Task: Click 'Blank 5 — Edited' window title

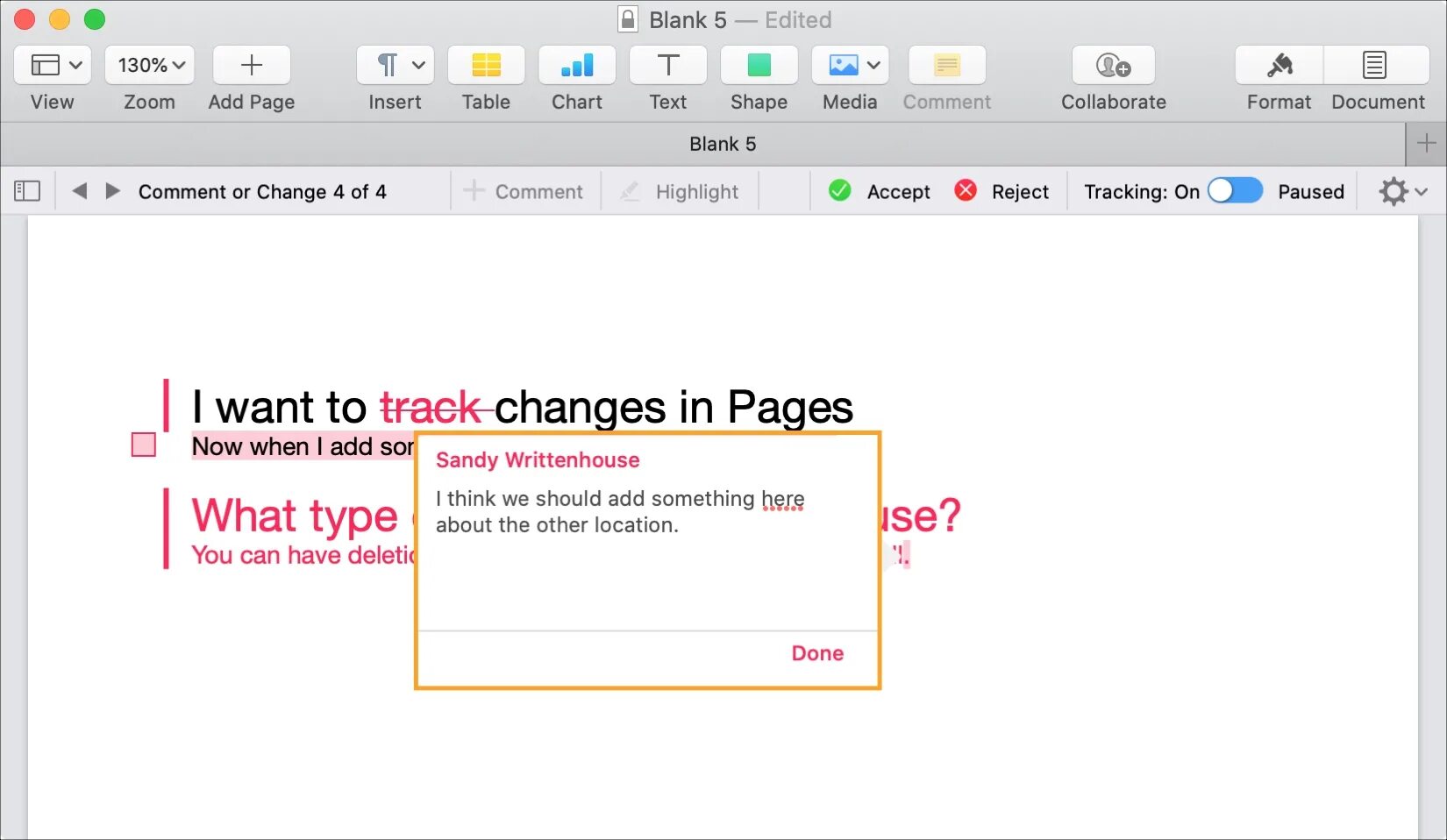Action: click(740, 19)
